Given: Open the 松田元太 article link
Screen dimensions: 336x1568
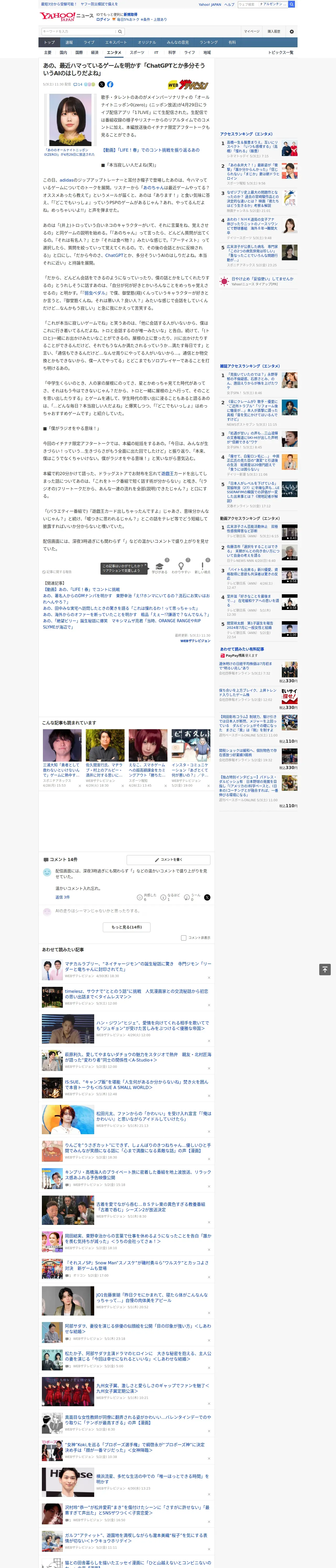Looking at the screenshot, I should pos(154,1116).
